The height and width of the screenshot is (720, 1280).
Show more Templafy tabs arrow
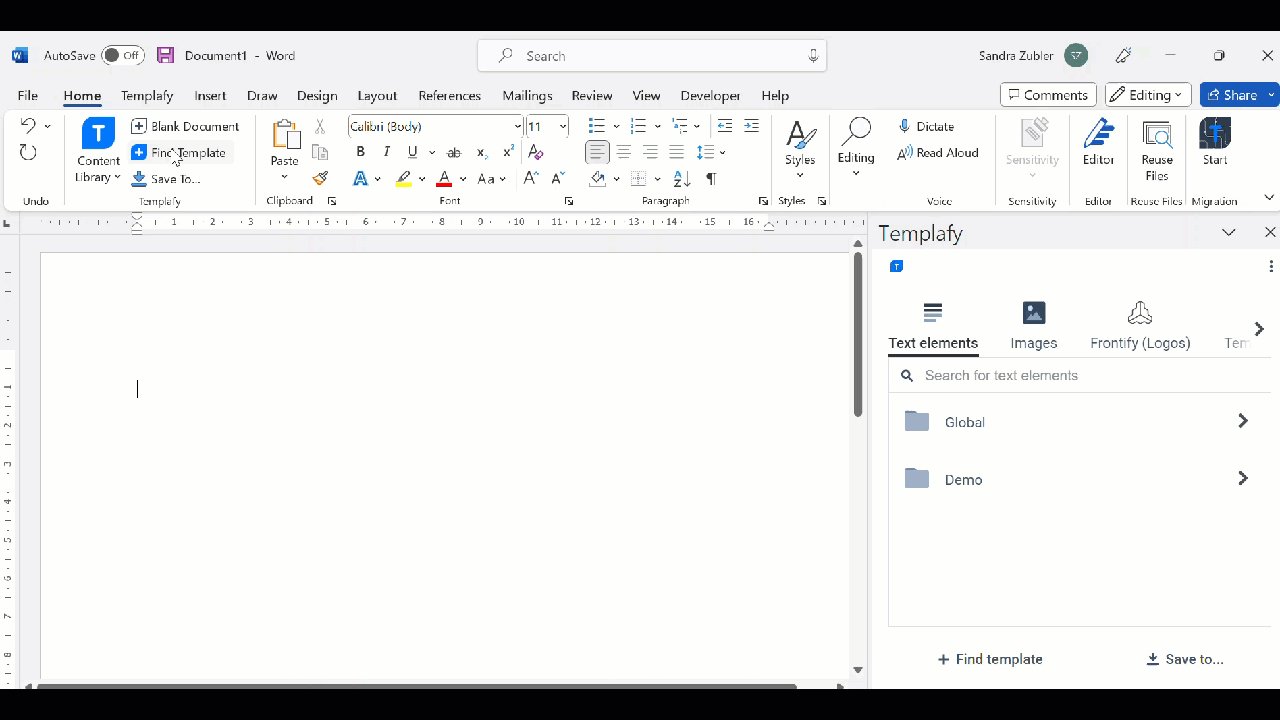pos(1259,329)
